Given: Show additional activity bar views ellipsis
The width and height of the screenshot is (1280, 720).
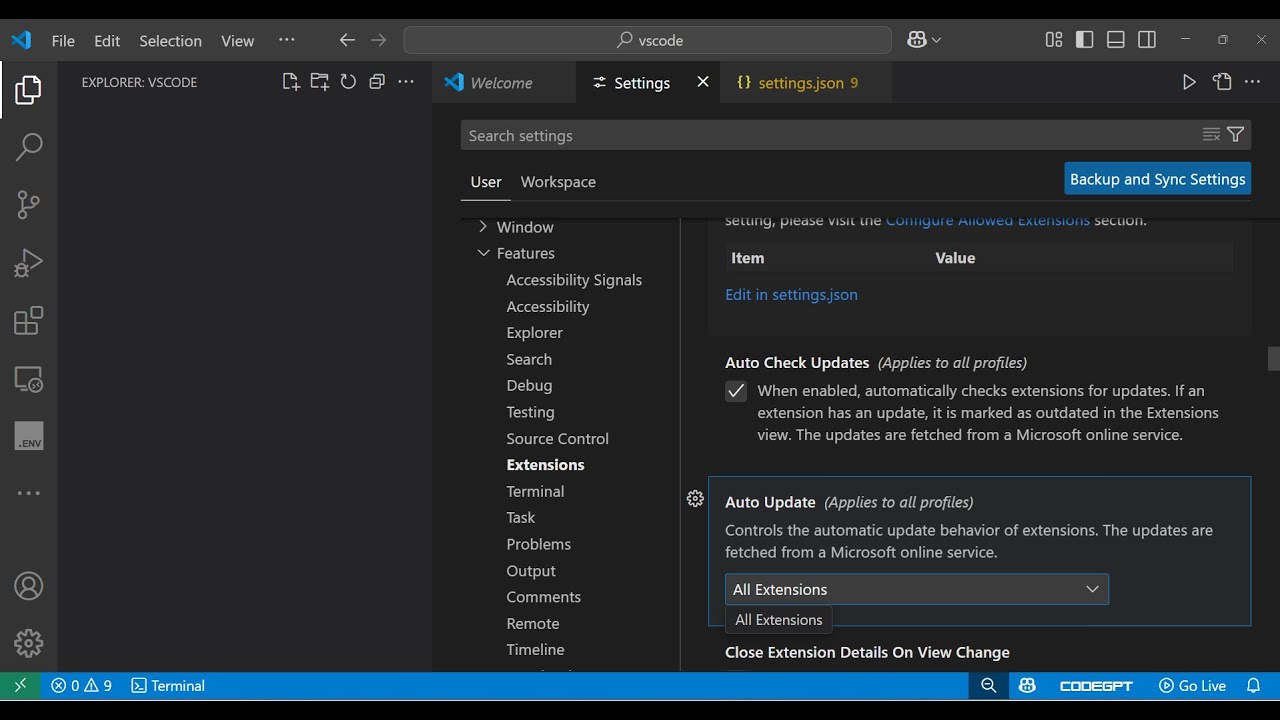Looking at the screenshot, I should 28,493.
